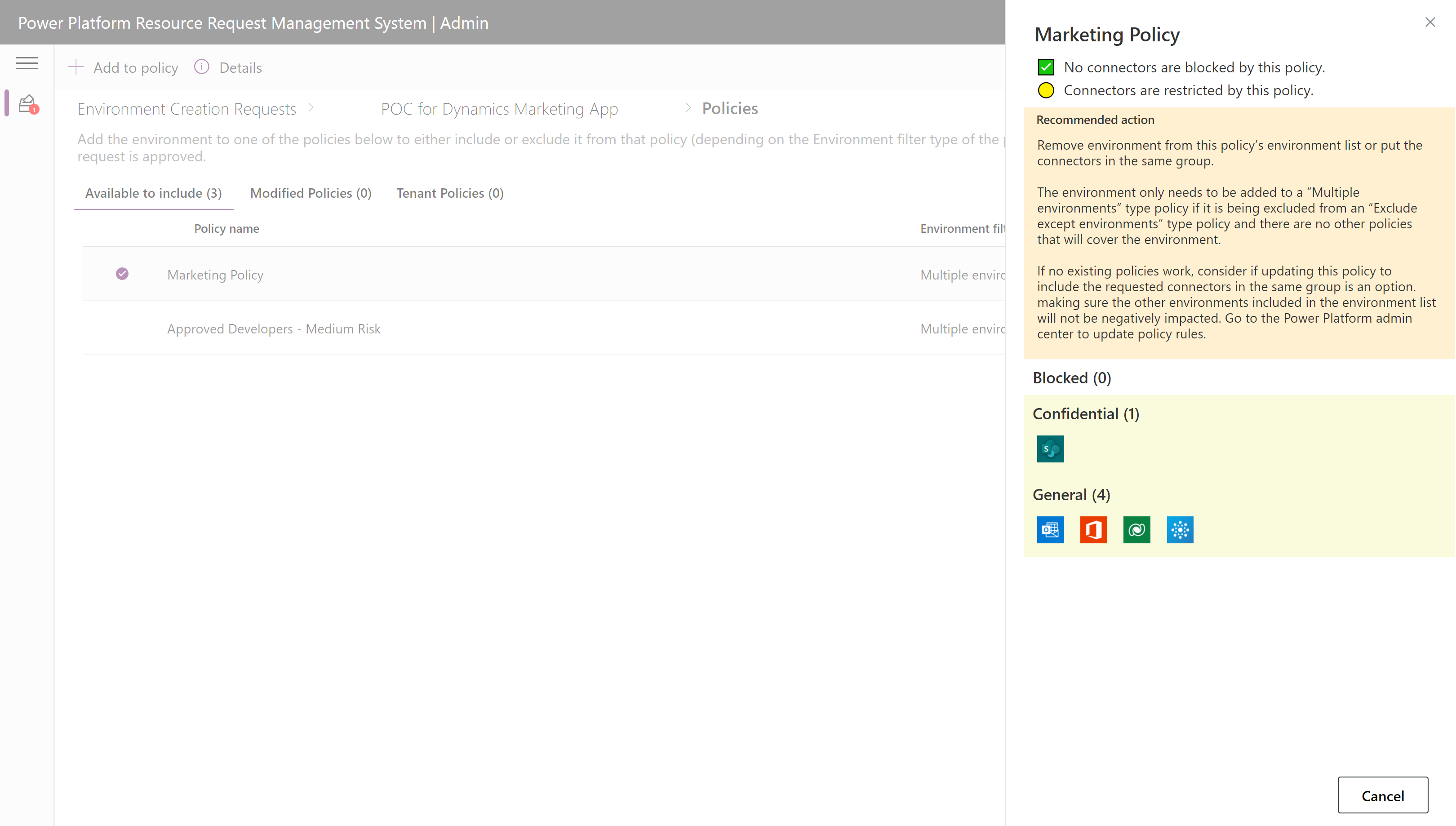Click the green circular connector icon in General

point(1137,529)
